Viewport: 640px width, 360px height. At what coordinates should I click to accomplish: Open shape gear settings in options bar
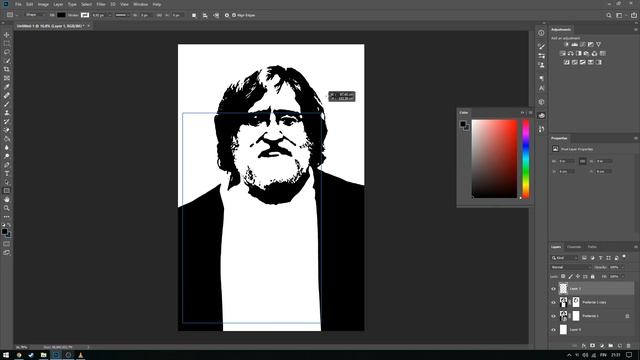click(x=227, y=15)
